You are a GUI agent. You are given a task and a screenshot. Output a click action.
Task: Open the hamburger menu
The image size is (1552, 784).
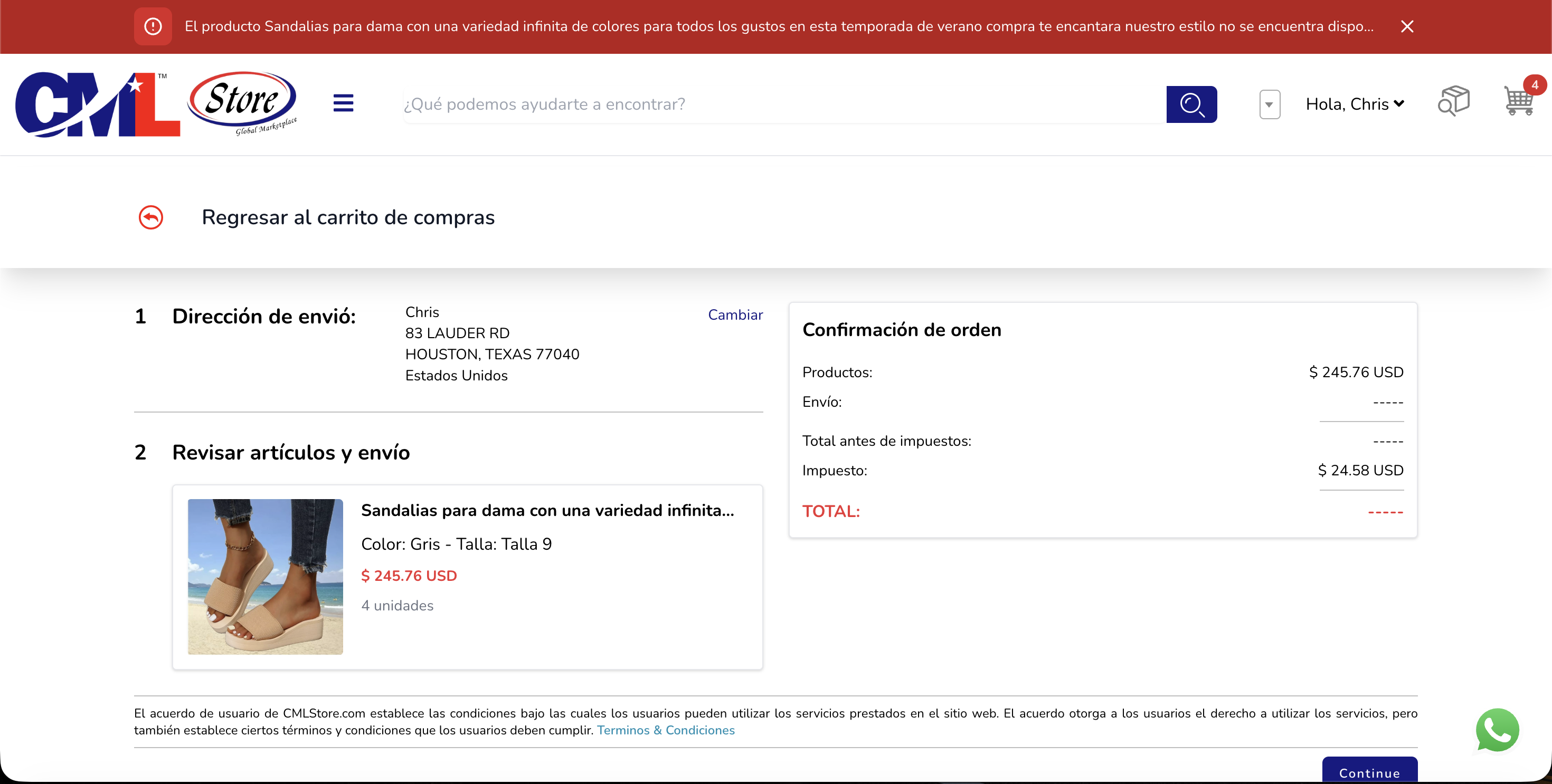click(x=344, y=103)
